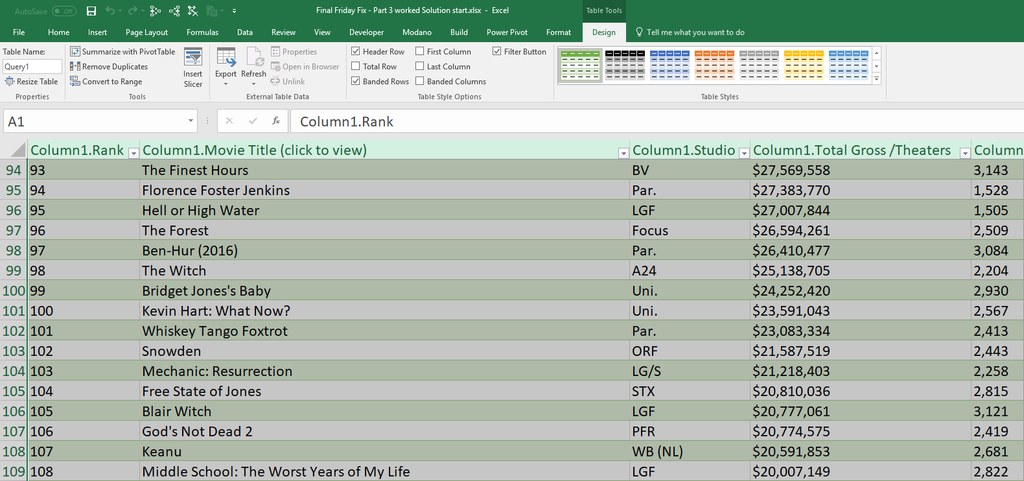The image size is (1024, 481).
Task: Enable the First Column checkbox
Action: pyautogui.click(x=419, y=52)
